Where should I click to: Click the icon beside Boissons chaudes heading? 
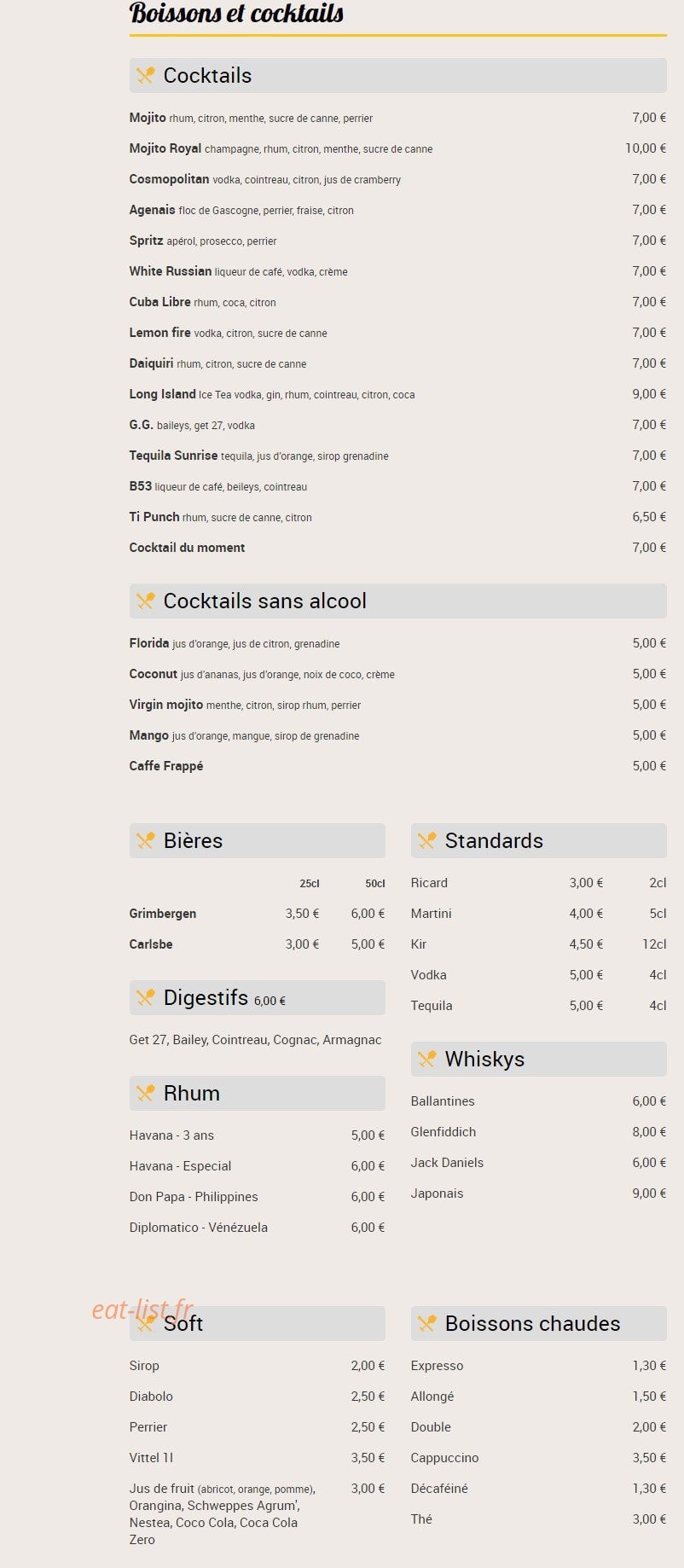click(427, 1324)
